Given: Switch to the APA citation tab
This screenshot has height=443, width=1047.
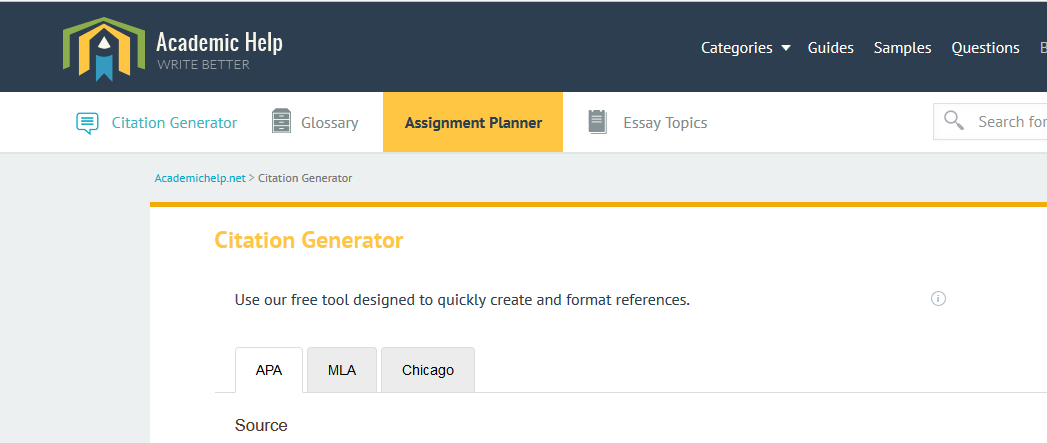Looking at the screenshot, I should pos(269,370).
